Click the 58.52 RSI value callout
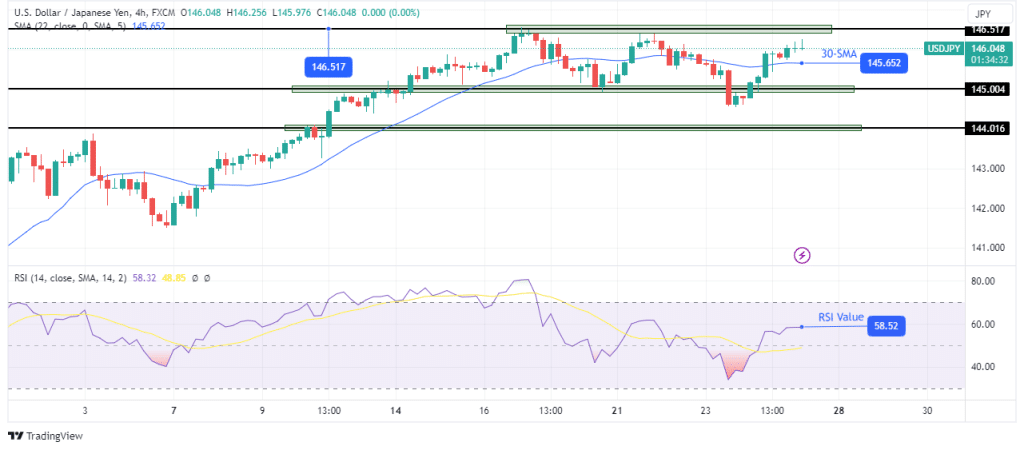The width and height of the screenshot is (1024, 450). (x=886, y=327)
